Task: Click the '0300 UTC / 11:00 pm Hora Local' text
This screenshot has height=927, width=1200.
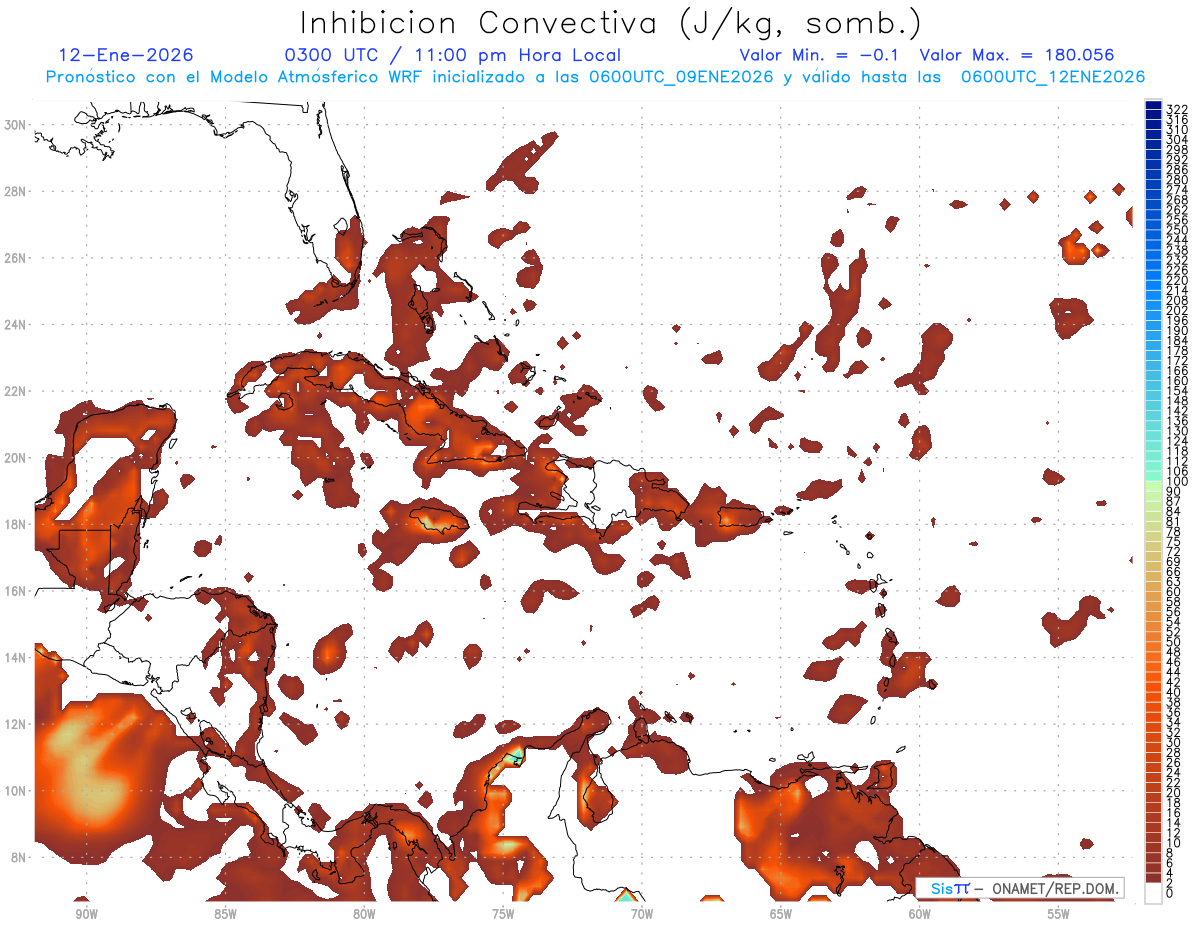Action: [x=453, y=56]
